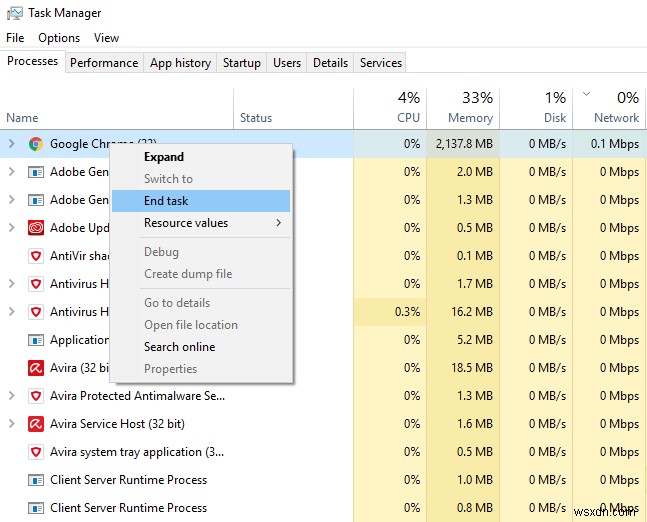Viewport: 647px width, 522px height.
Task: Expand the Adobe Upd process
Action: click(12, 228)
